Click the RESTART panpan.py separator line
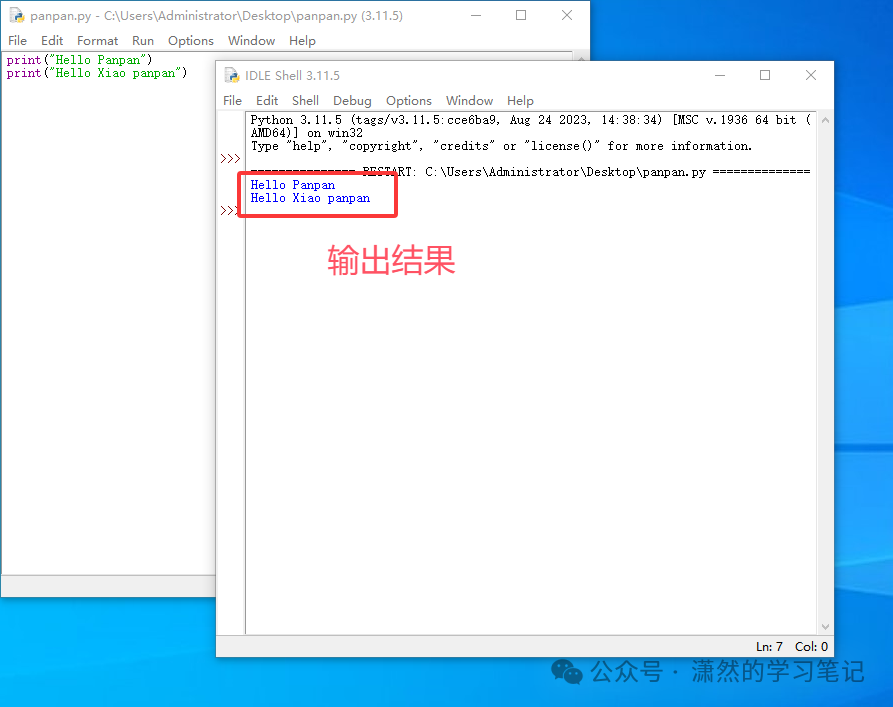893x707 pixels. coord(530,171)
